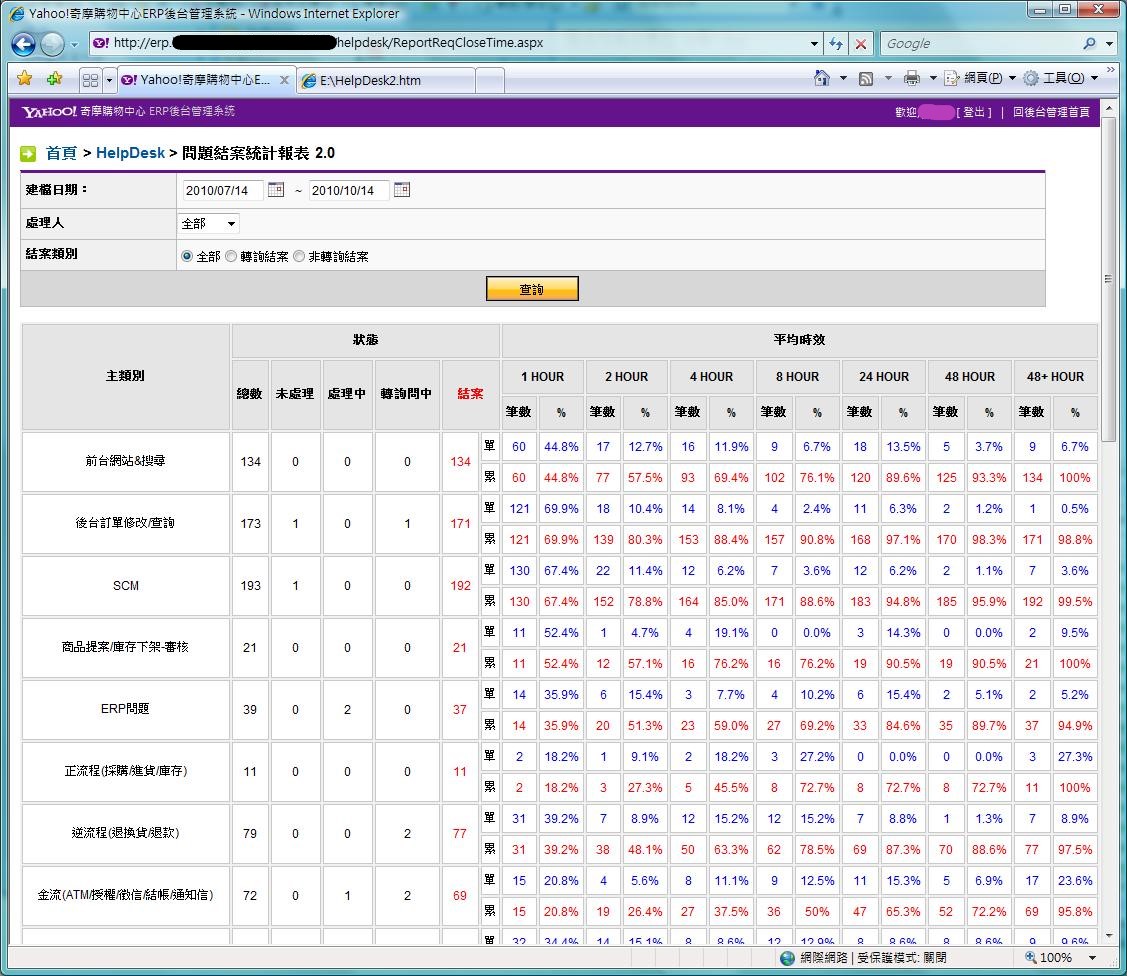Open the 工具(O) dropdown menu
Viewport: 1127px width, 976px height.
click(x=1061, y=78)
